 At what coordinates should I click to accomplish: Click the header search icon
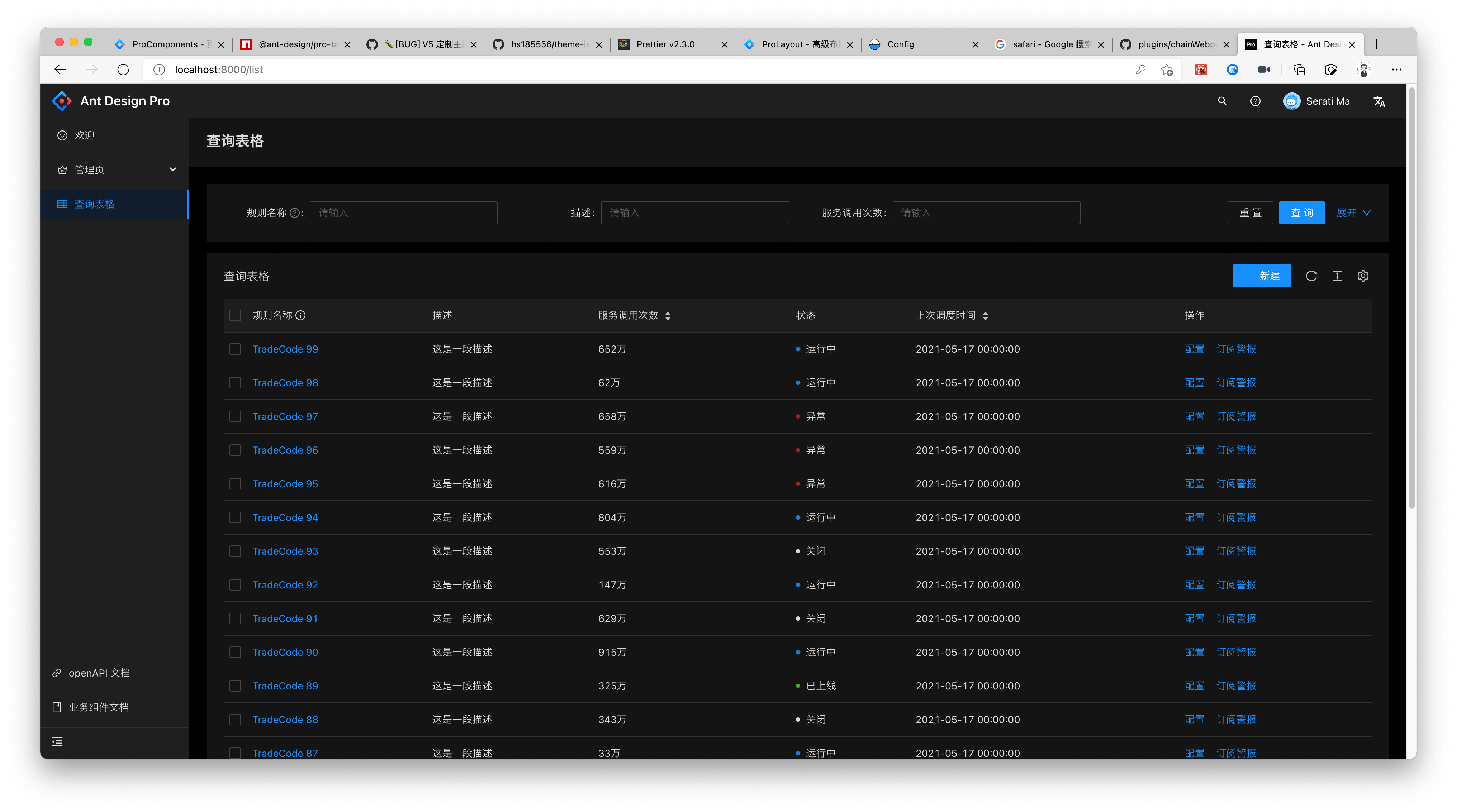(1222, 101)
